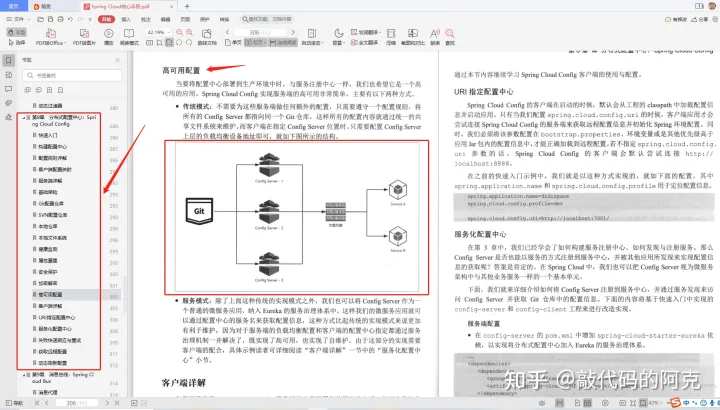Start slideshow with 播放 icon

[109, 37]
